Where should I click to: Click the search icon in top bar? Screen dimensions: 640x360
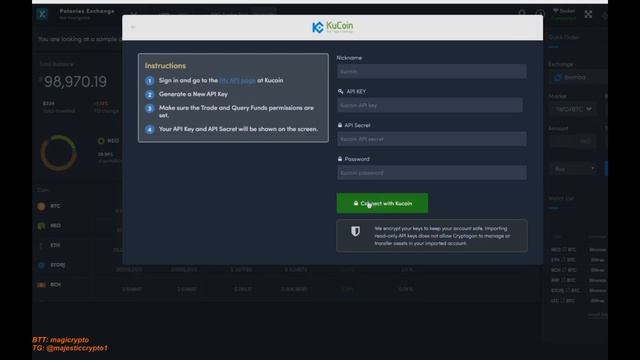[522, 13]
